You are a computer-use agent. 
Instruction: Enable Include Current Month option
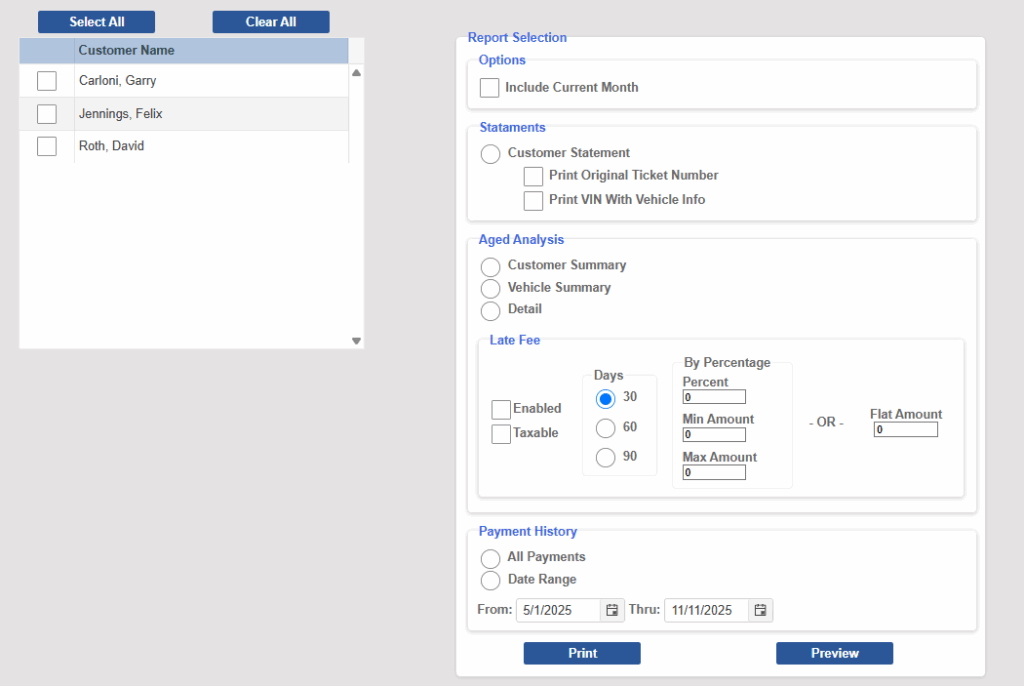(x=489, y=88)
